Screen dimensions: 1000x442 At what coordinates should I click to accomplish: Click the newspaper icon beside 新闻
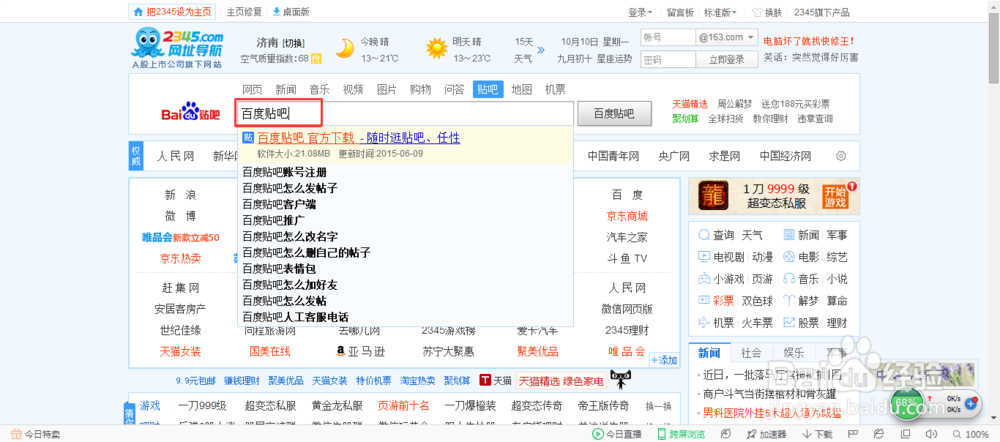coord(789,235)
